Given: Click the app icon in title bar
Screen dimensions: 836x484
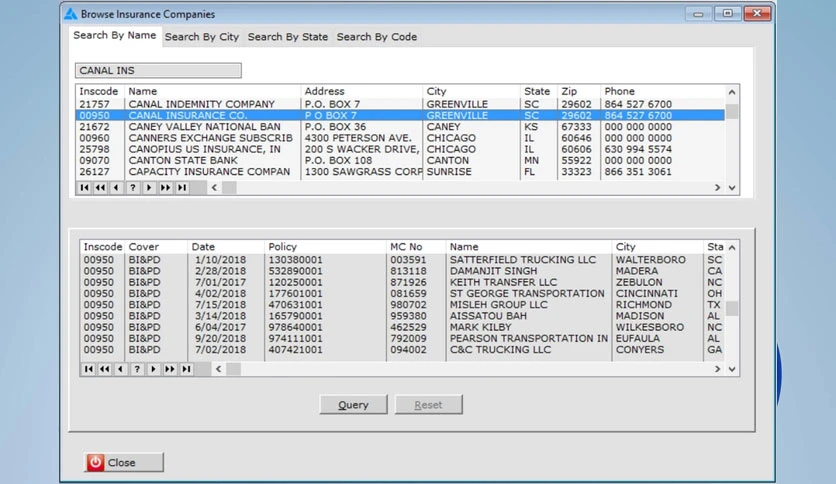Looking at the screenshot, I should pyautogui.click(x=70, y=14).
